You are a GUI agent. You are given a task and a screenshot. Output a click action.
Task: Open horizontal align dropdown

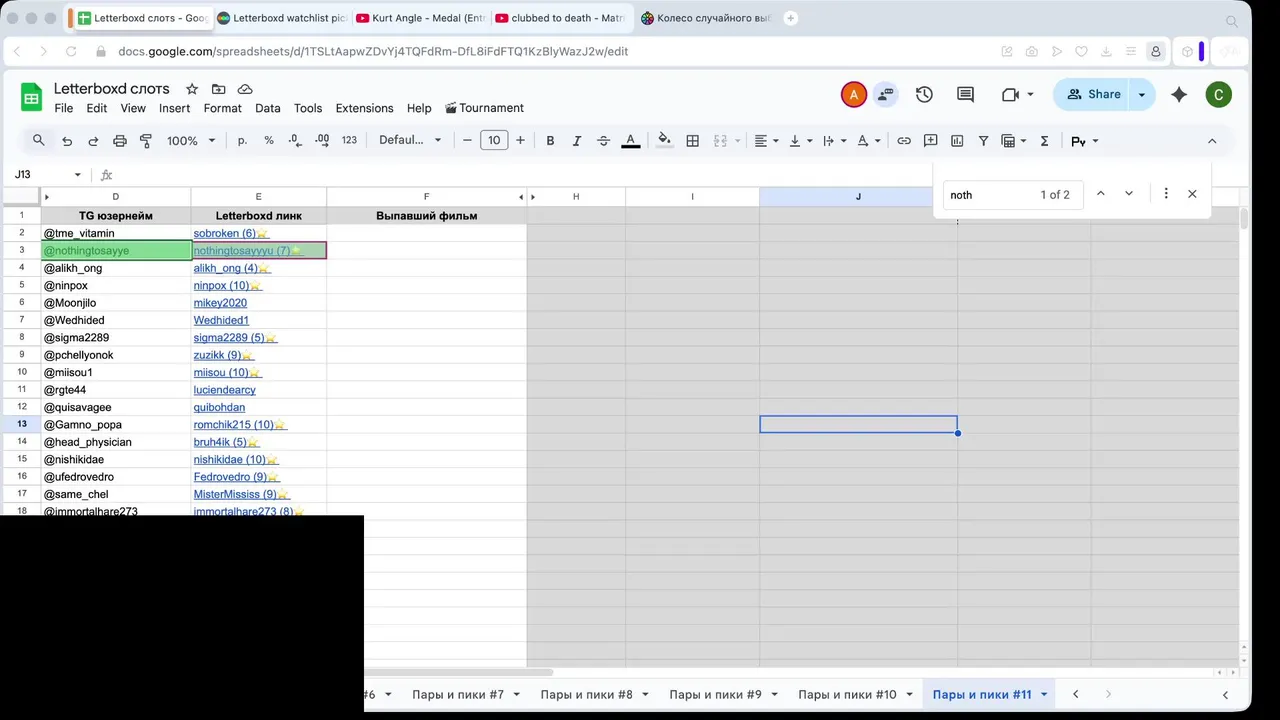tap(767, 141)
